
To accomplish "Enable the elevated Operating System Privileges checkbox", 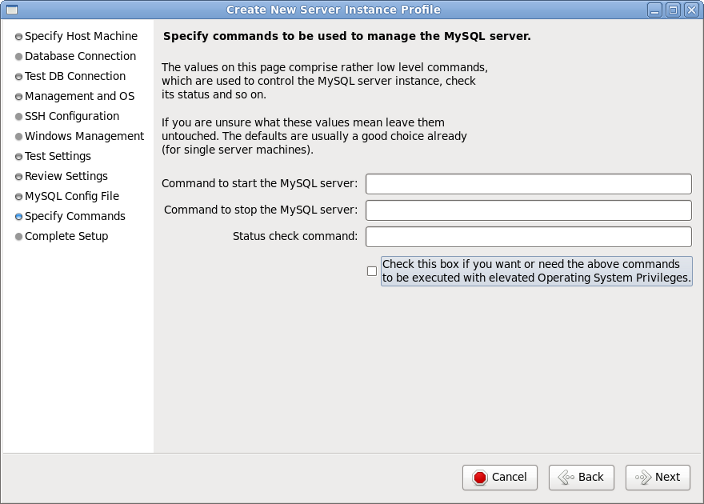I will [372, 271].
